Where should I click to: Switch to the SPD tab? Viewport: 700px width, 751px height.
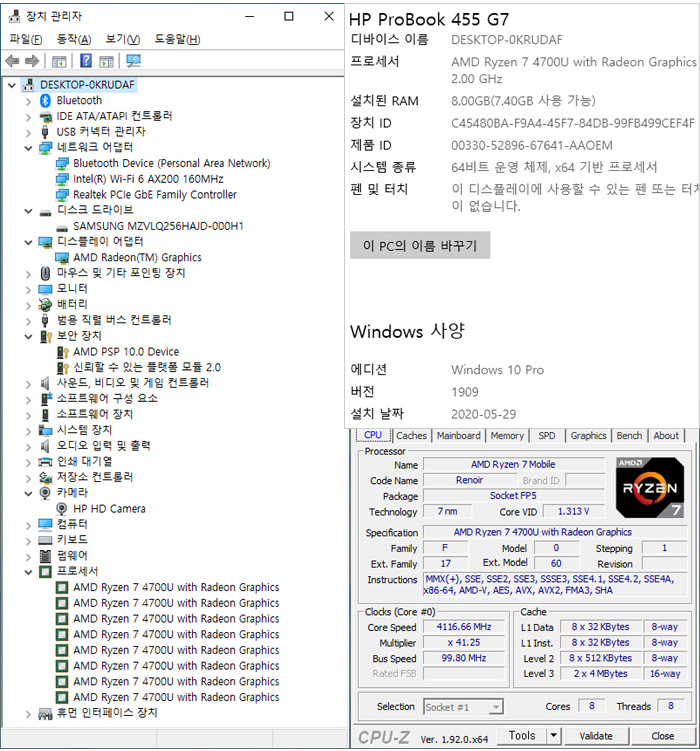coord(547,436)
